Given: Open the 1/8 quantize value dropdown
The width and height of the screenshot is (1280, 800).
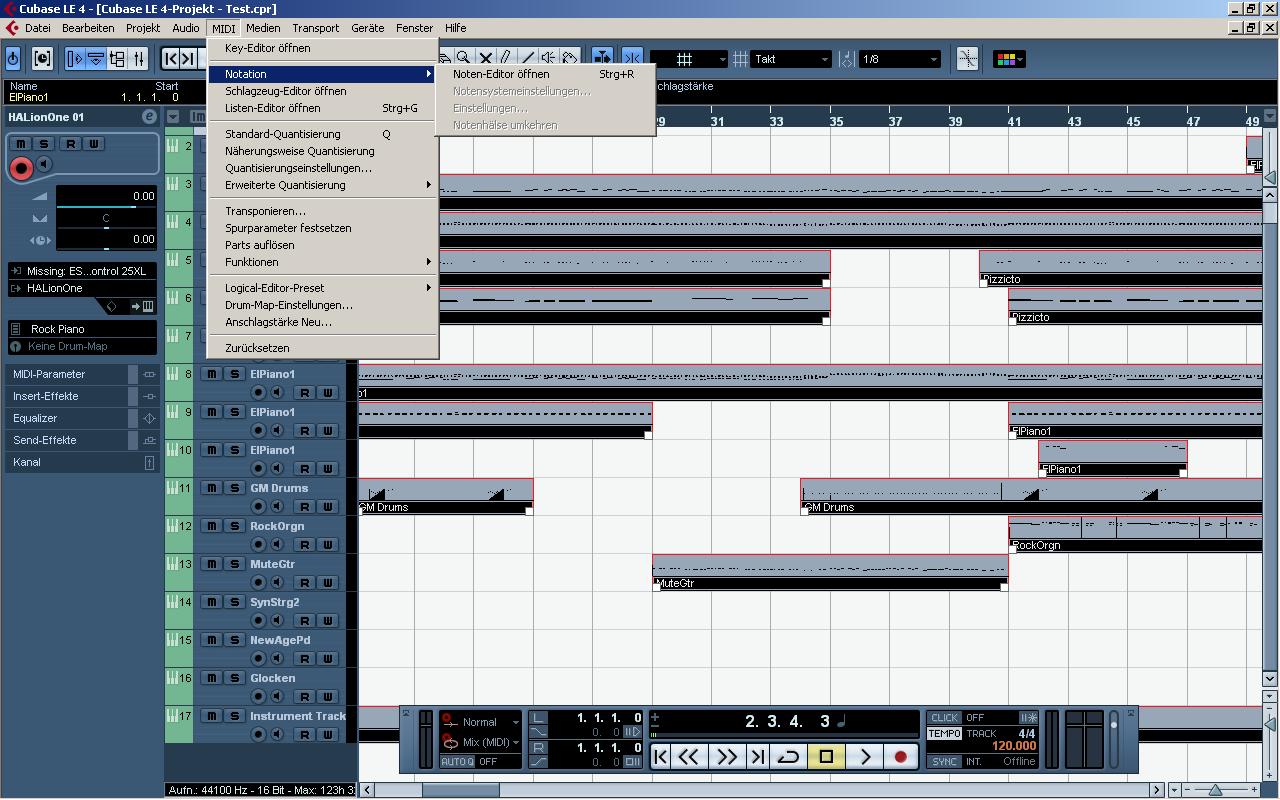Looking at the screenshot, I should [x=900, y=59].
